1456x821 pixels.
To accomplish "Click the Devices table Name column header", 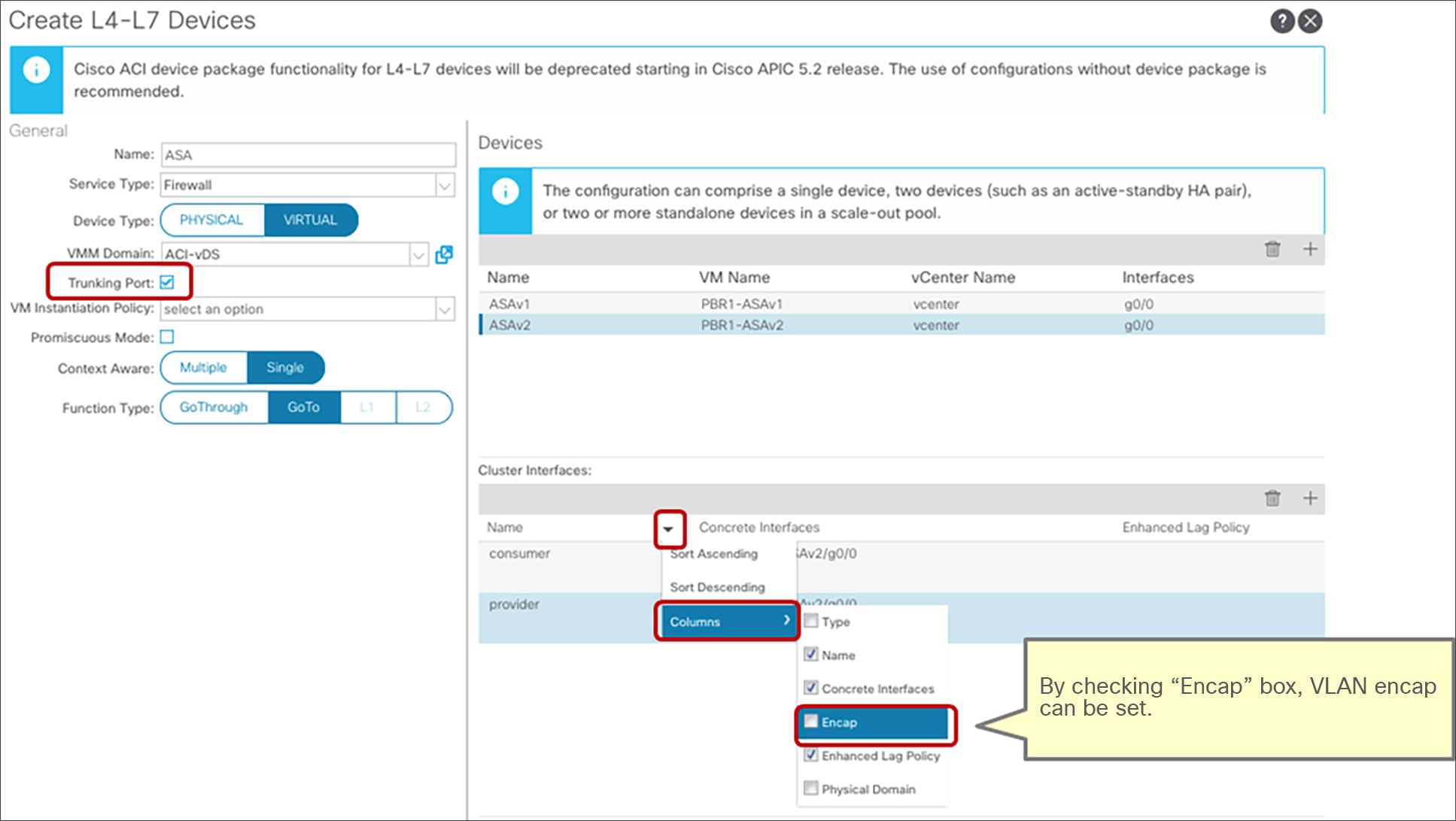I will click(508, 278).
